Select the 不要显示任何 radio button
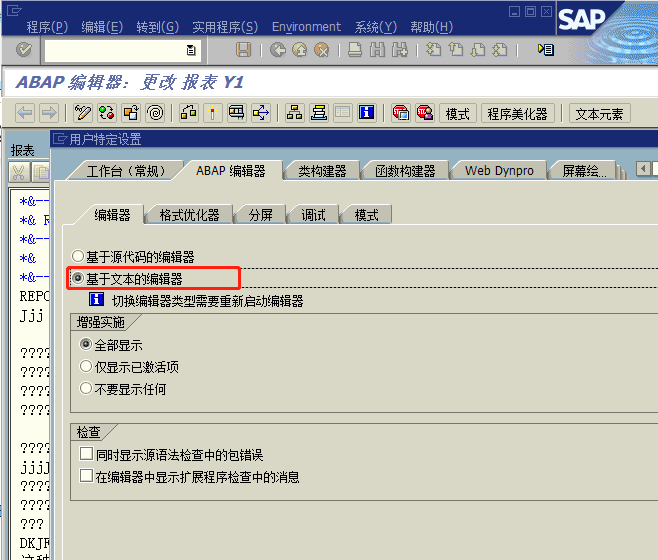 86,388
